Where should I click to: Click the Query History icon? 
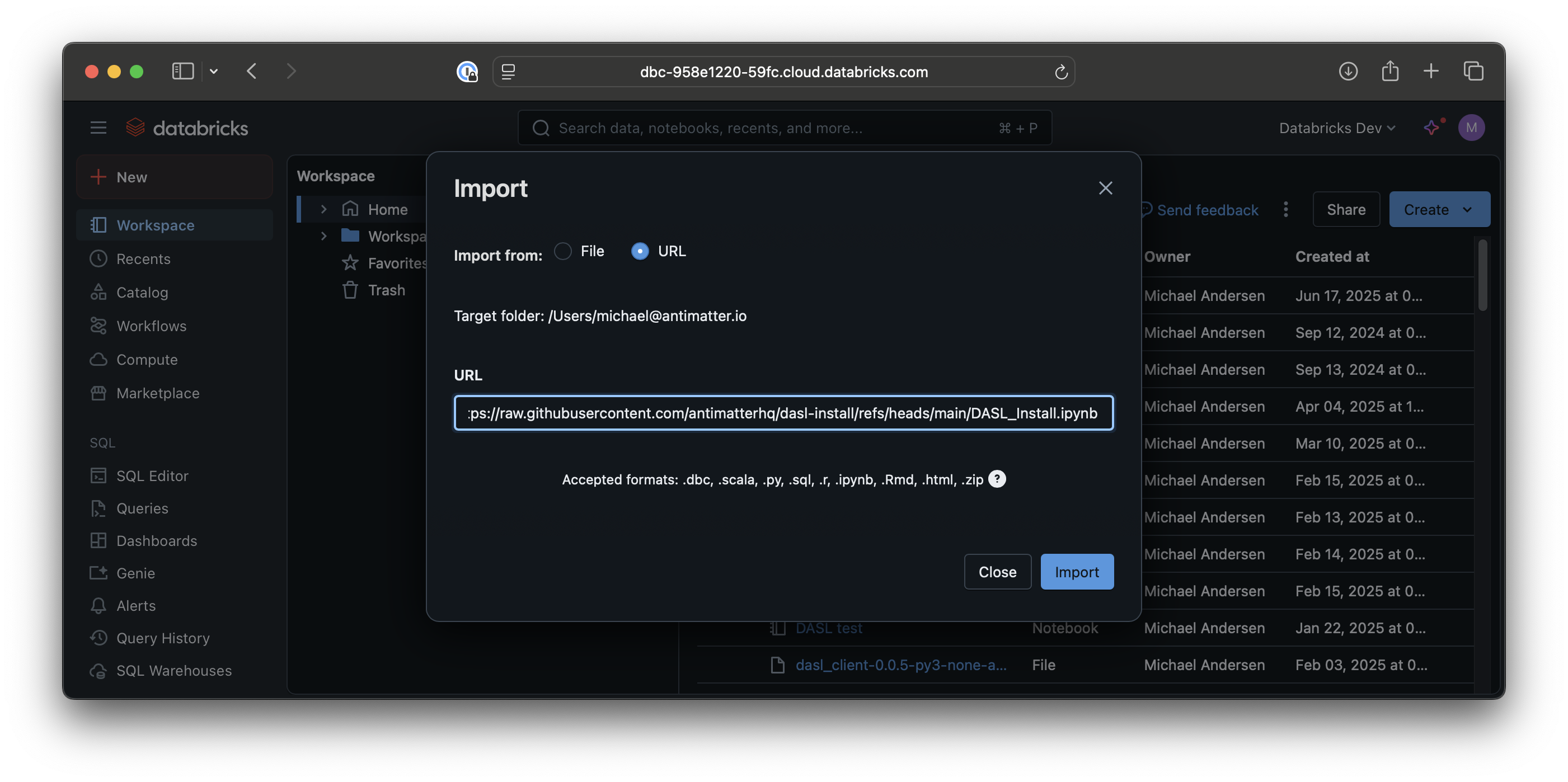point(98,638)
